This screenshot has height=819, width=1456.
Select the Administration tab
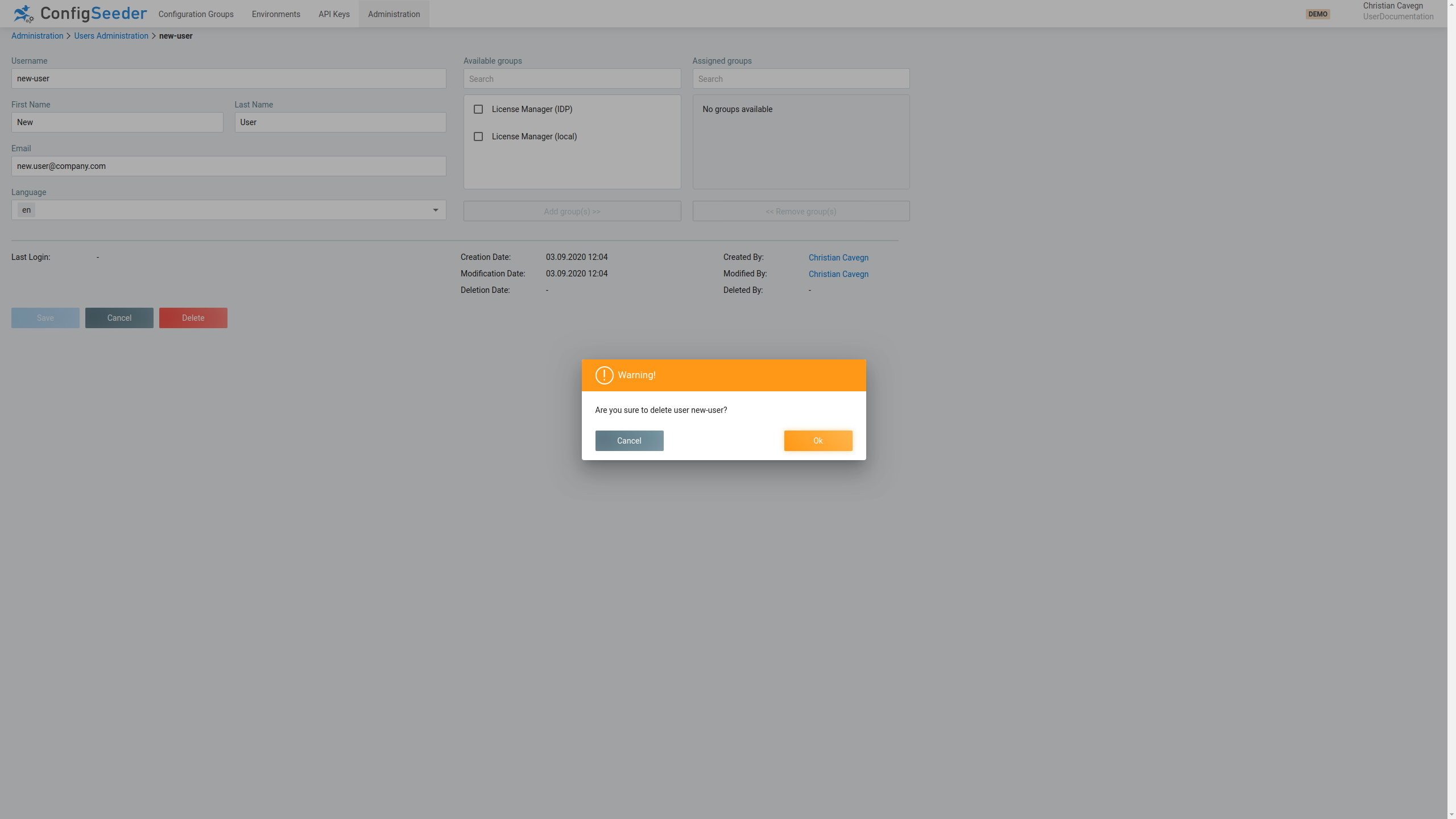pyautogui.click(x=394, y=14)
